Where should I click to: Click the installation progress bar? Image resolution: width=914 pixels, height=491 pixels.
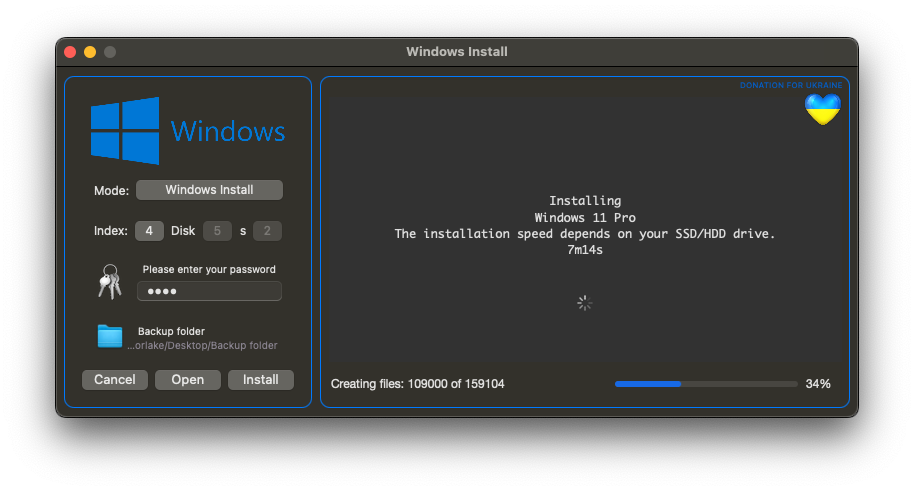pyautogui.click(x=706, y=384)
